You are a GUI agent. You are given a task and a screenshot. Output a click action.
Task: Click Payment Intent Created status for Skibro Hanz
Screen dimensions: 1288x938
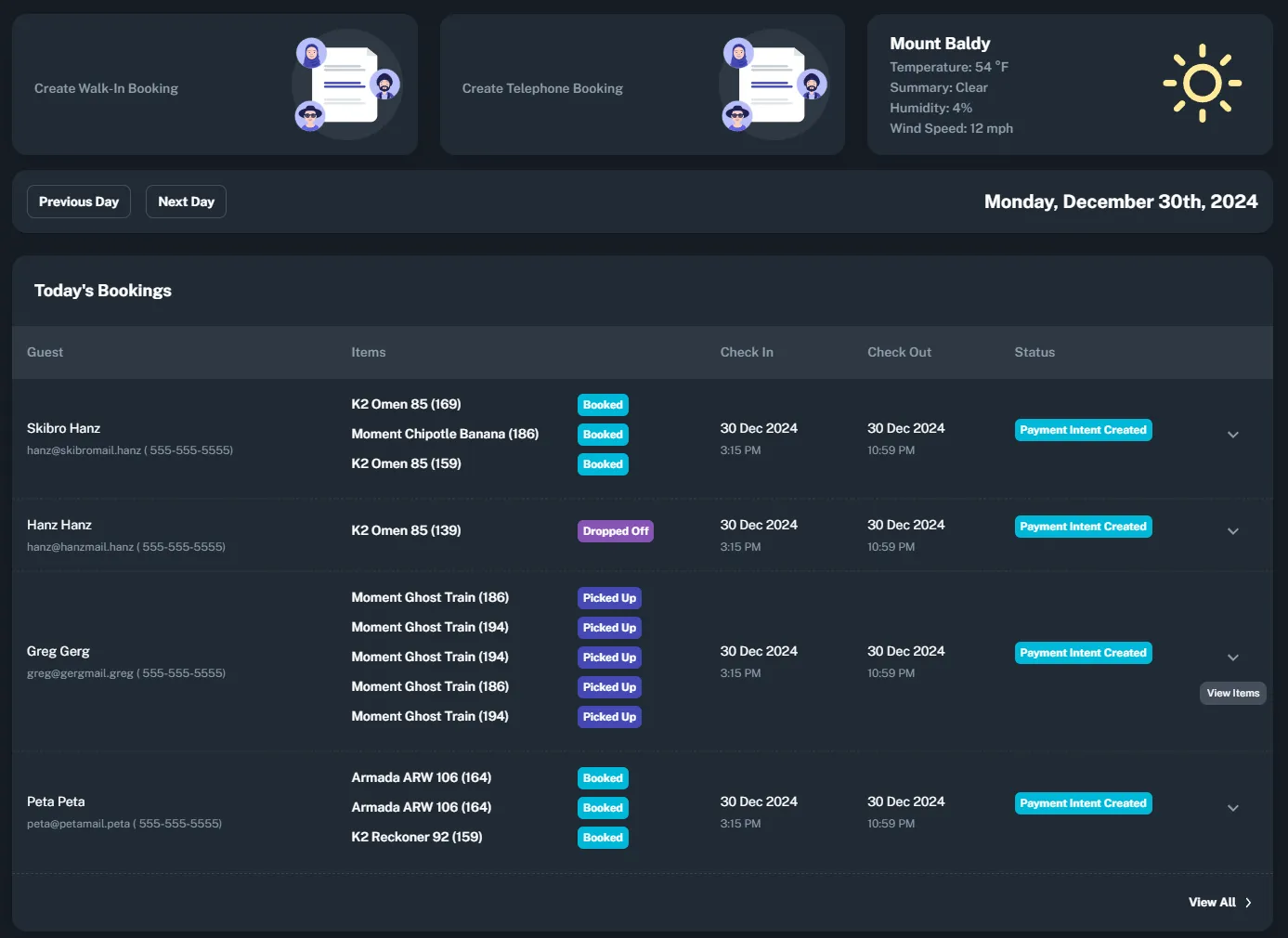click(x=1083, y=429)
